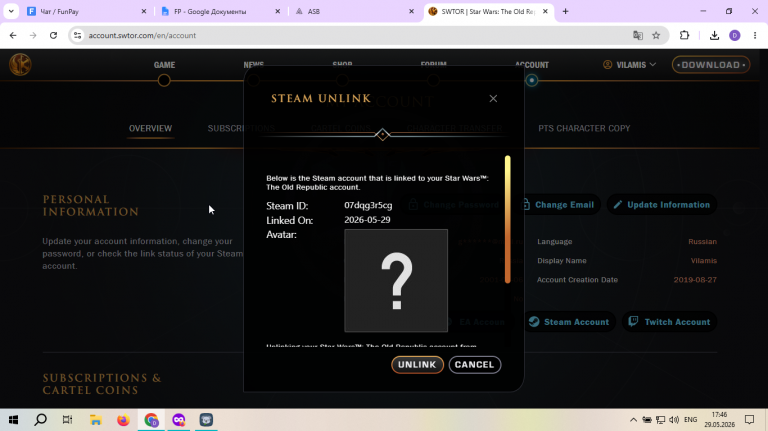This screenshot has height=431, width=768.
Task: Select the PTS CHARACTER COPY tab
Action: (584, 128)
